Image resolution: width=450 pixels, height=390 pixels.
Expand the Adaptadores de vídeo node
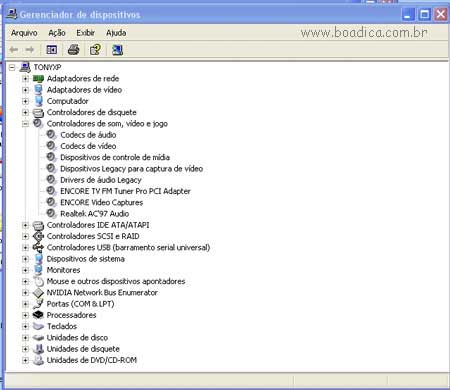pyautogui.click(x=25, y=90)
